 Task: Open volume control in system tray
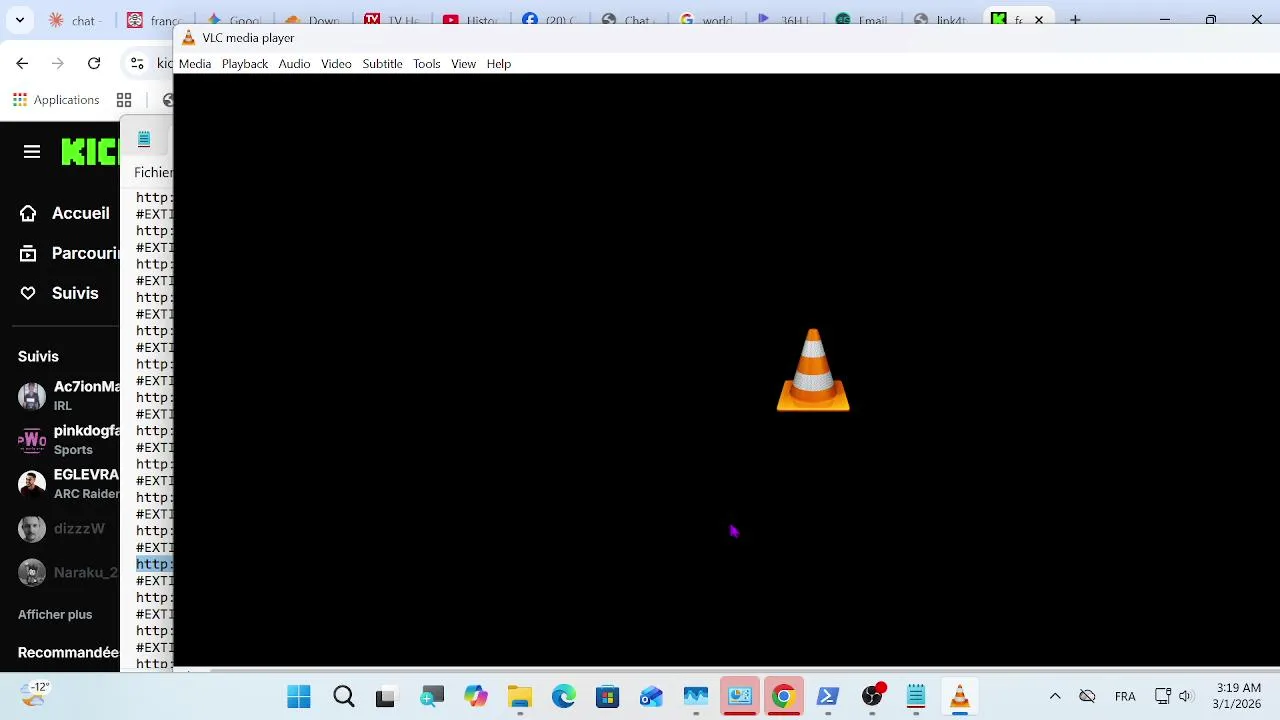pos(1186,697)
